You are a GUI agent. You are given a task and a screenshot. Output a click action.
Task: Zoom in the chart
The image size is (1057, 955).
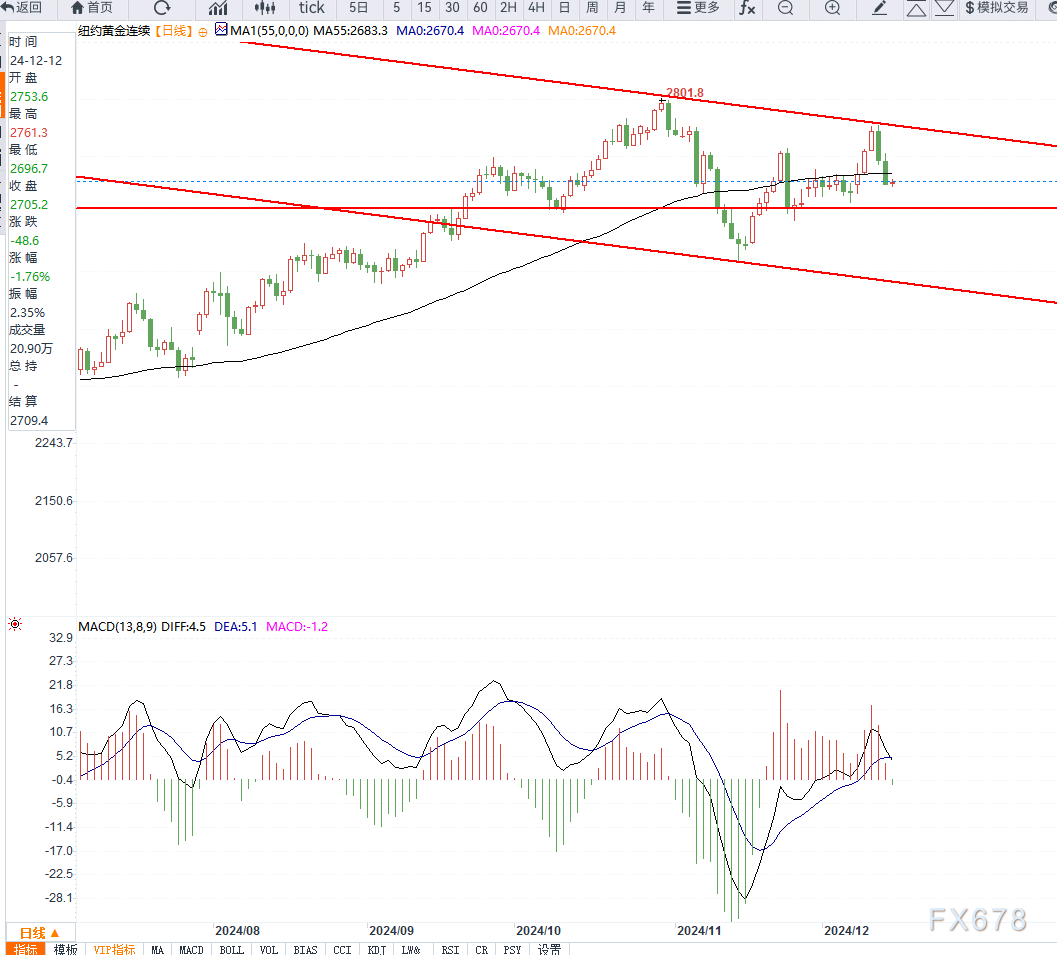coord(833,7)
